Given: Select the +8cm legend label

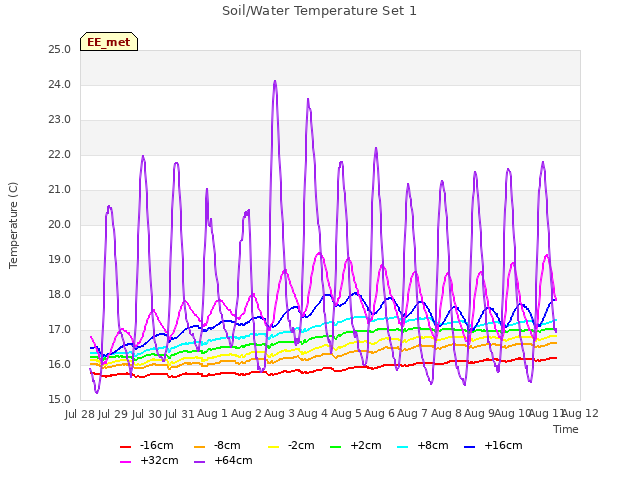Looking at the screenshot, I should tap(433, 445).
